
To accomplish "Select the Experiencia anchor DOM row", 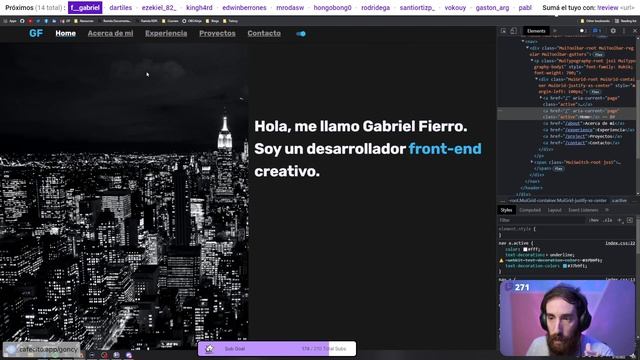I will click(x=589, y=130).
